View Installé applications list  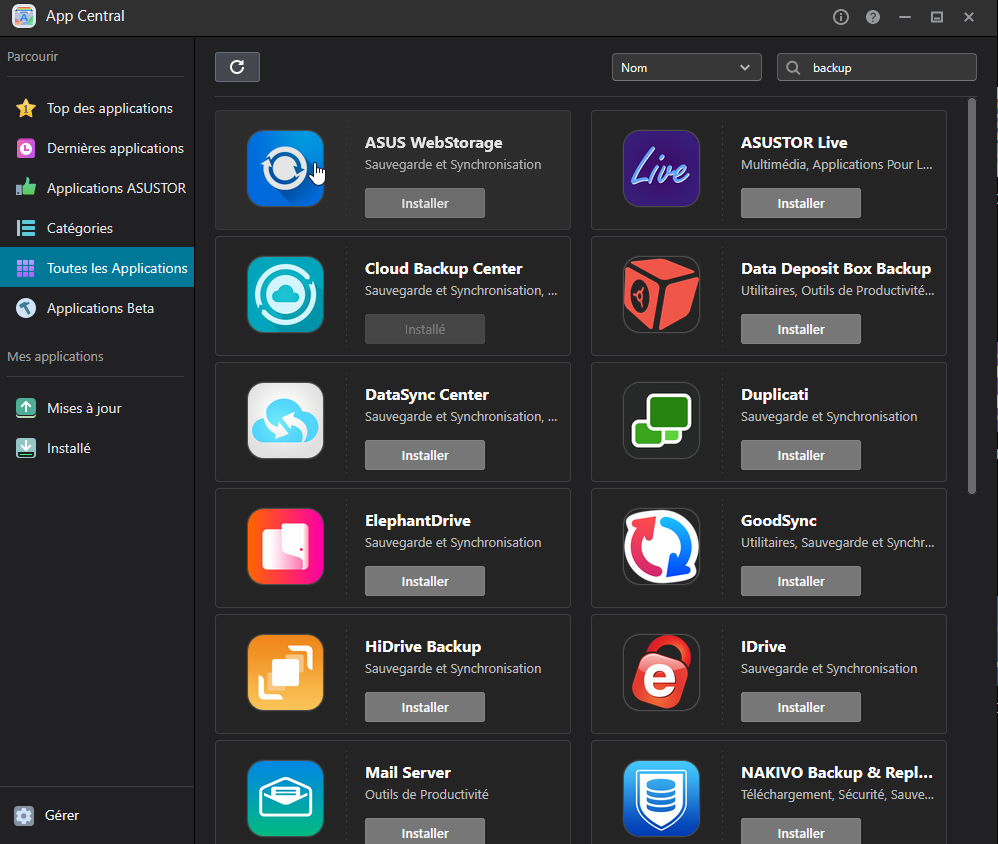click(x=97, y=448)
